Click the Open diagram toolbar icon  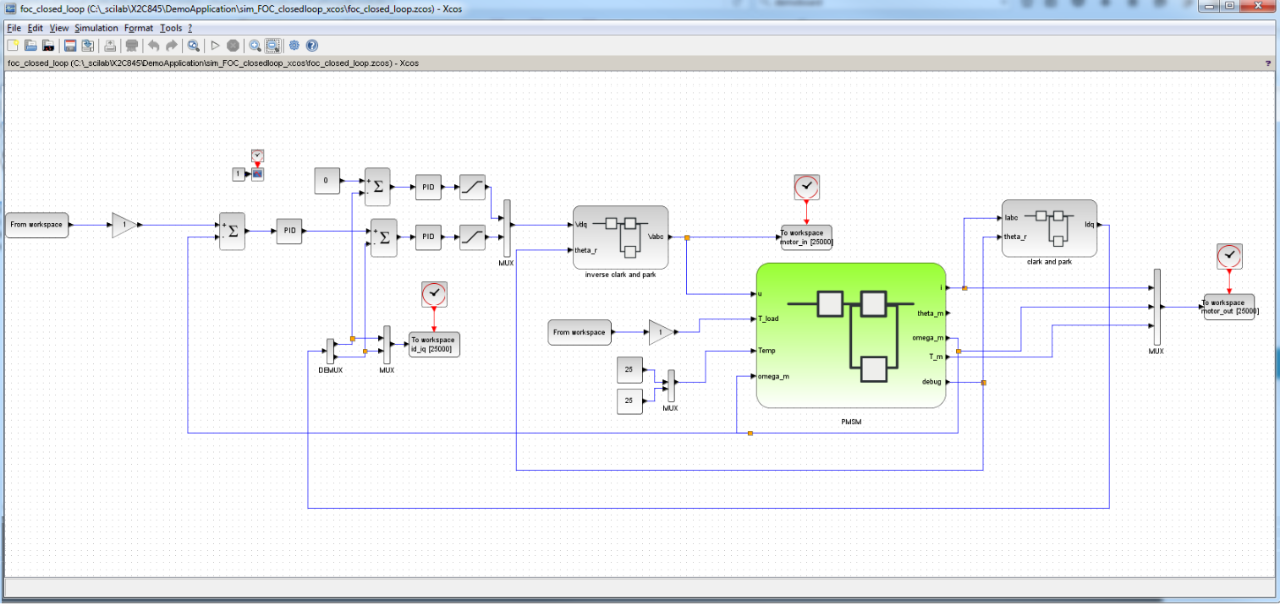[x=30, y=45]
